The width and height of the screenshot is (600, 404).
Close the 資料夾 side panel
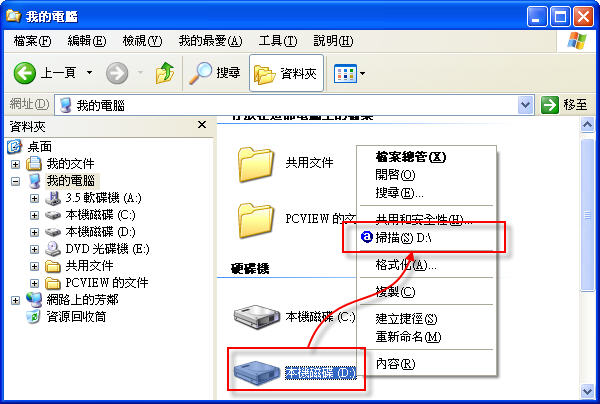pos(202,125)
